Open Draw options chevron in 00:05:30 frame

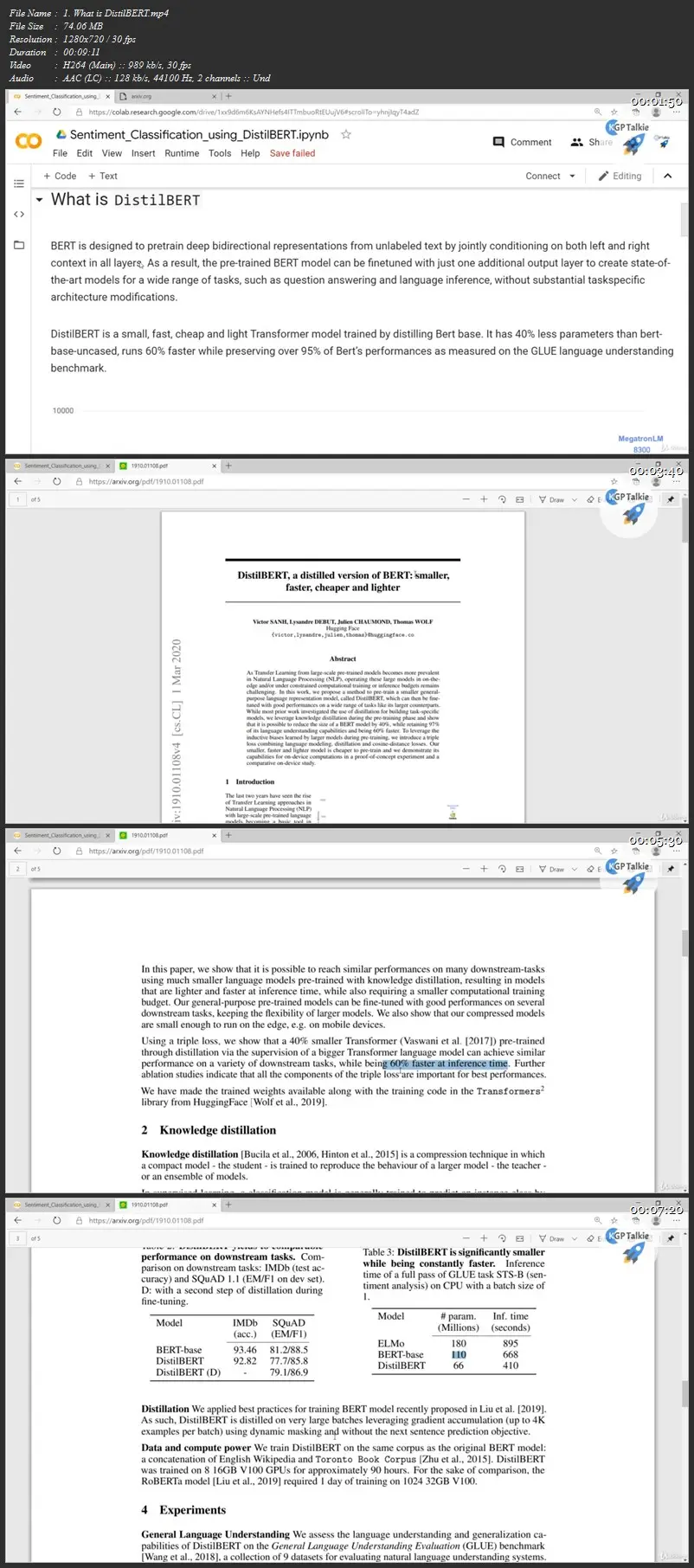click(x=574, y=869)
